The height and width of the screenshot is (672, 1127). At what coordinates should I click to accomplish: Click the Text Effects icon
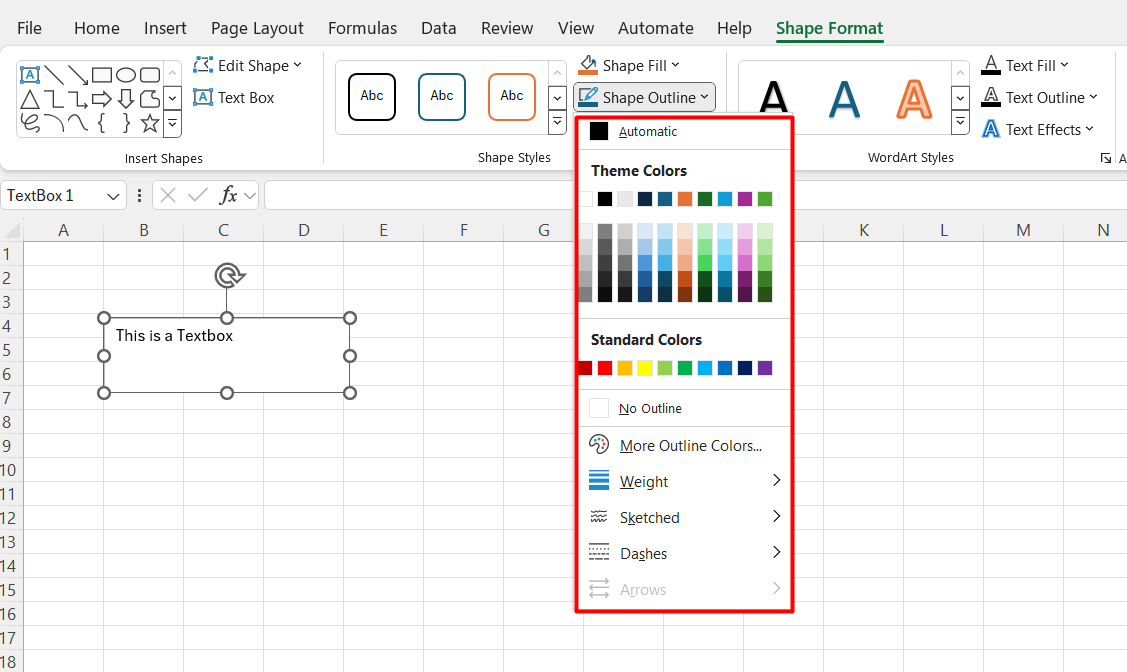[991, 129]
